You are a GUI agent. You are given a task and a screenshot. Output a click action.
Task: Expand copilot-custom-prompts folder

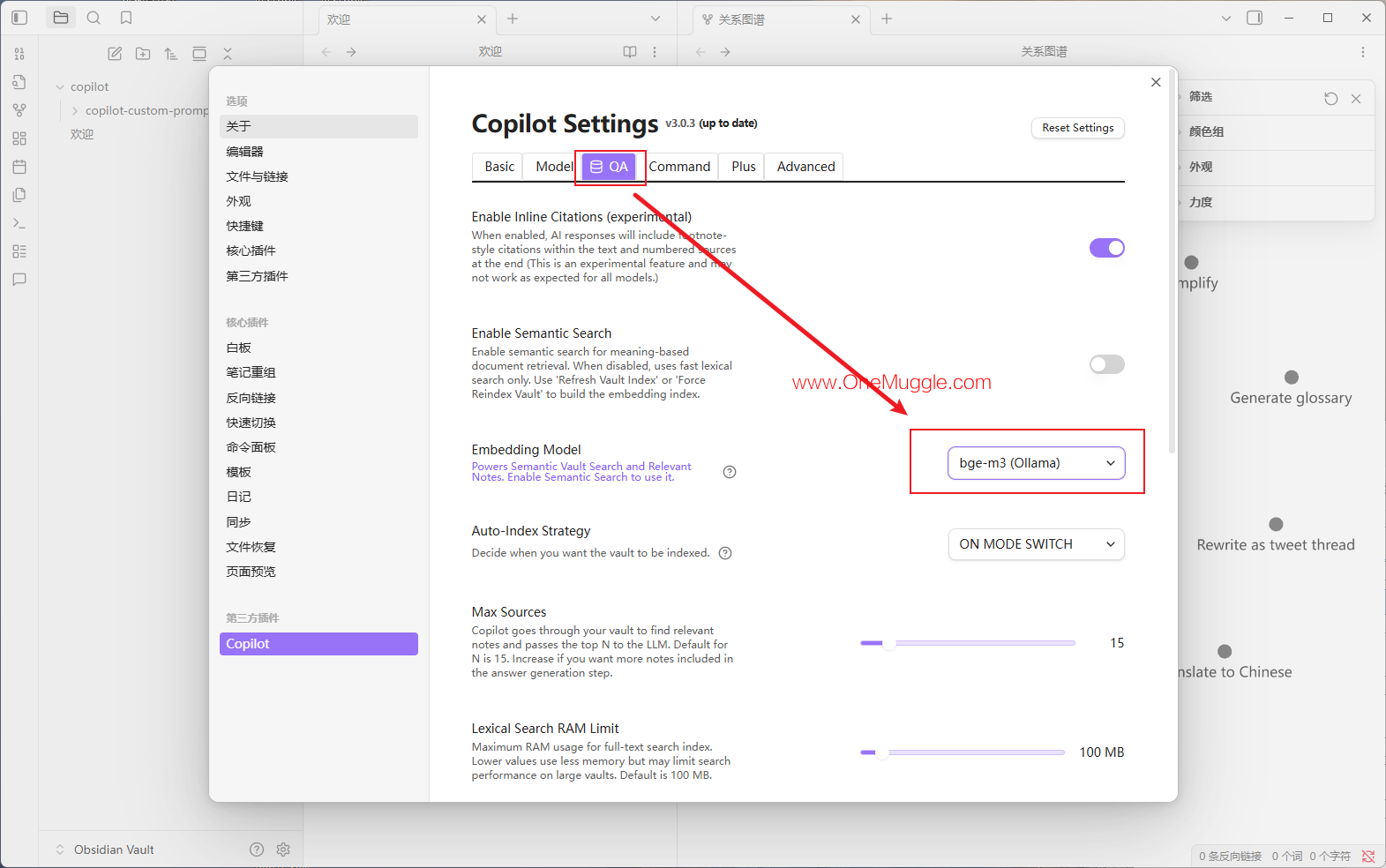point(75,110)
